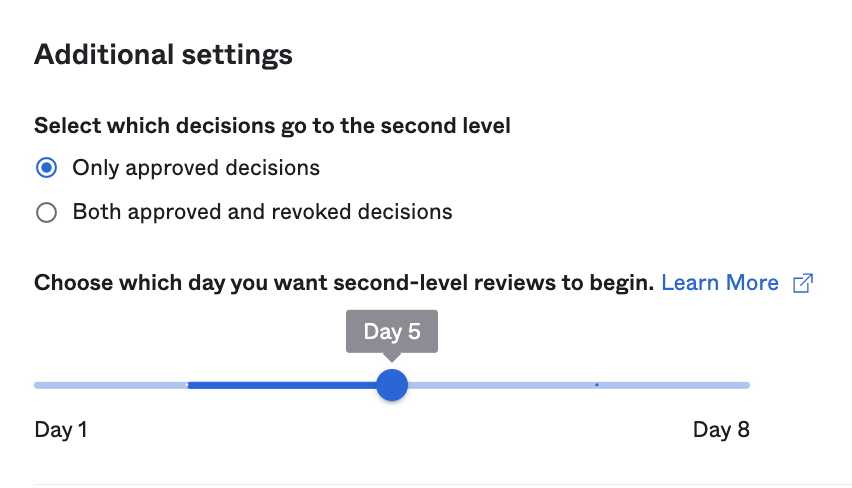
Task: Click the right tick mark on the slider track
Action: (x=597, y=385)
